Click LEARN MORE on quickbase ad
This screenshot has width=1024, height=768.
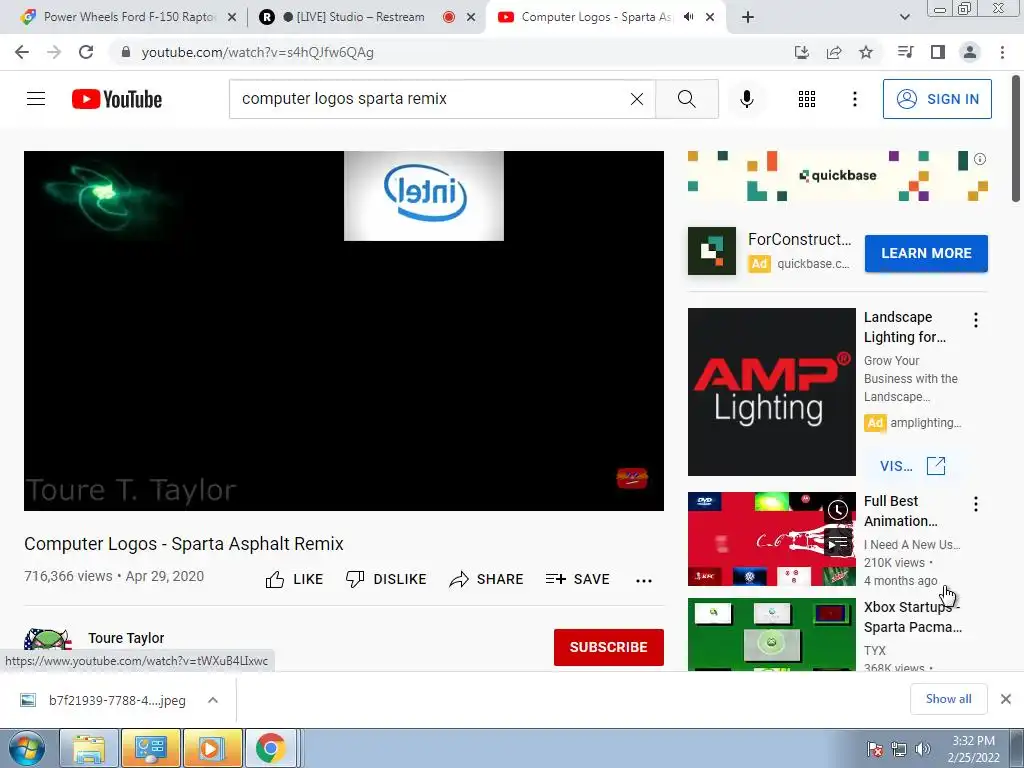click(x=926, y=253)
